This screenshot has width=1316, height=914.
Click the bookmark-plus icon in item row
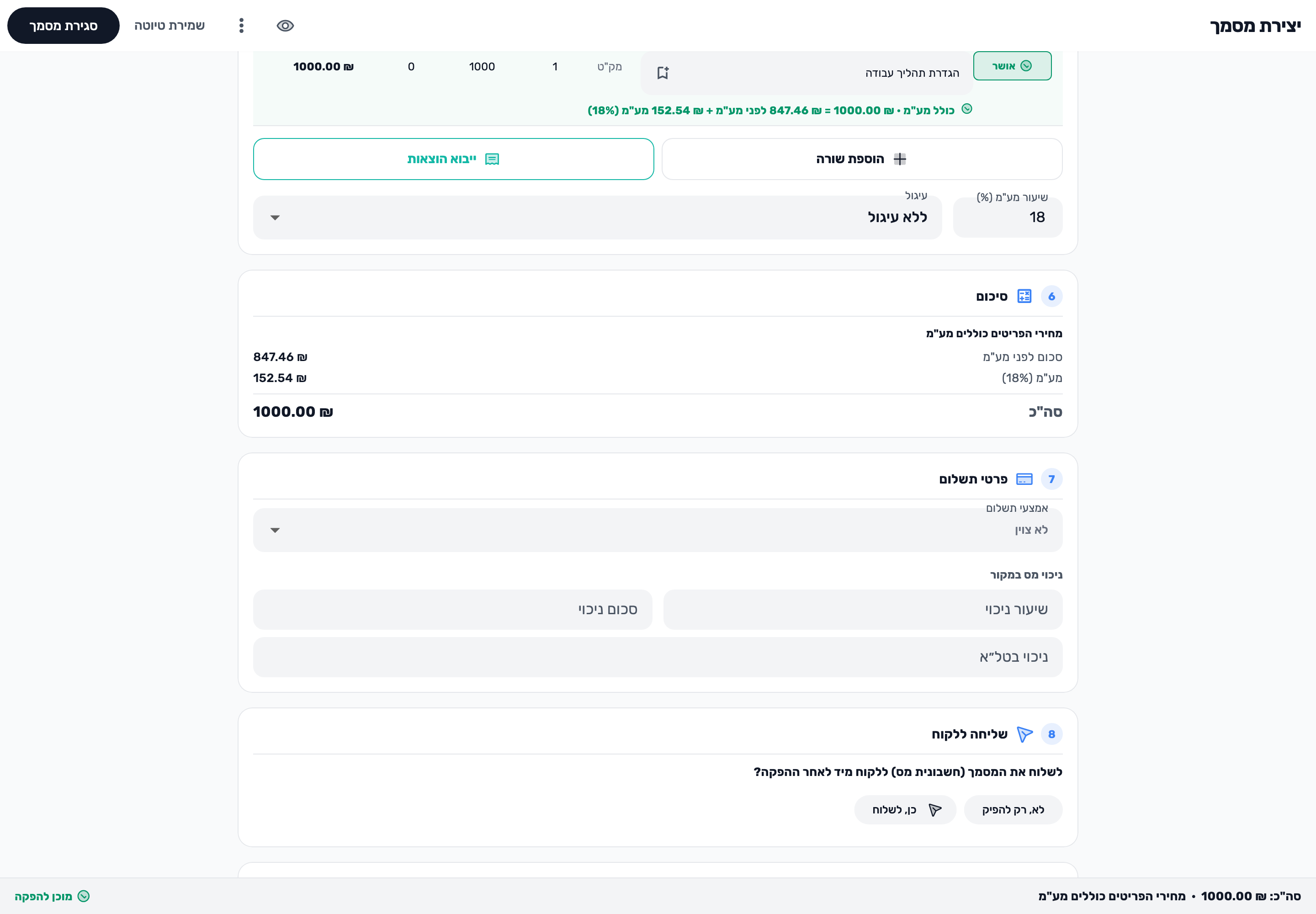coord(663,73)
